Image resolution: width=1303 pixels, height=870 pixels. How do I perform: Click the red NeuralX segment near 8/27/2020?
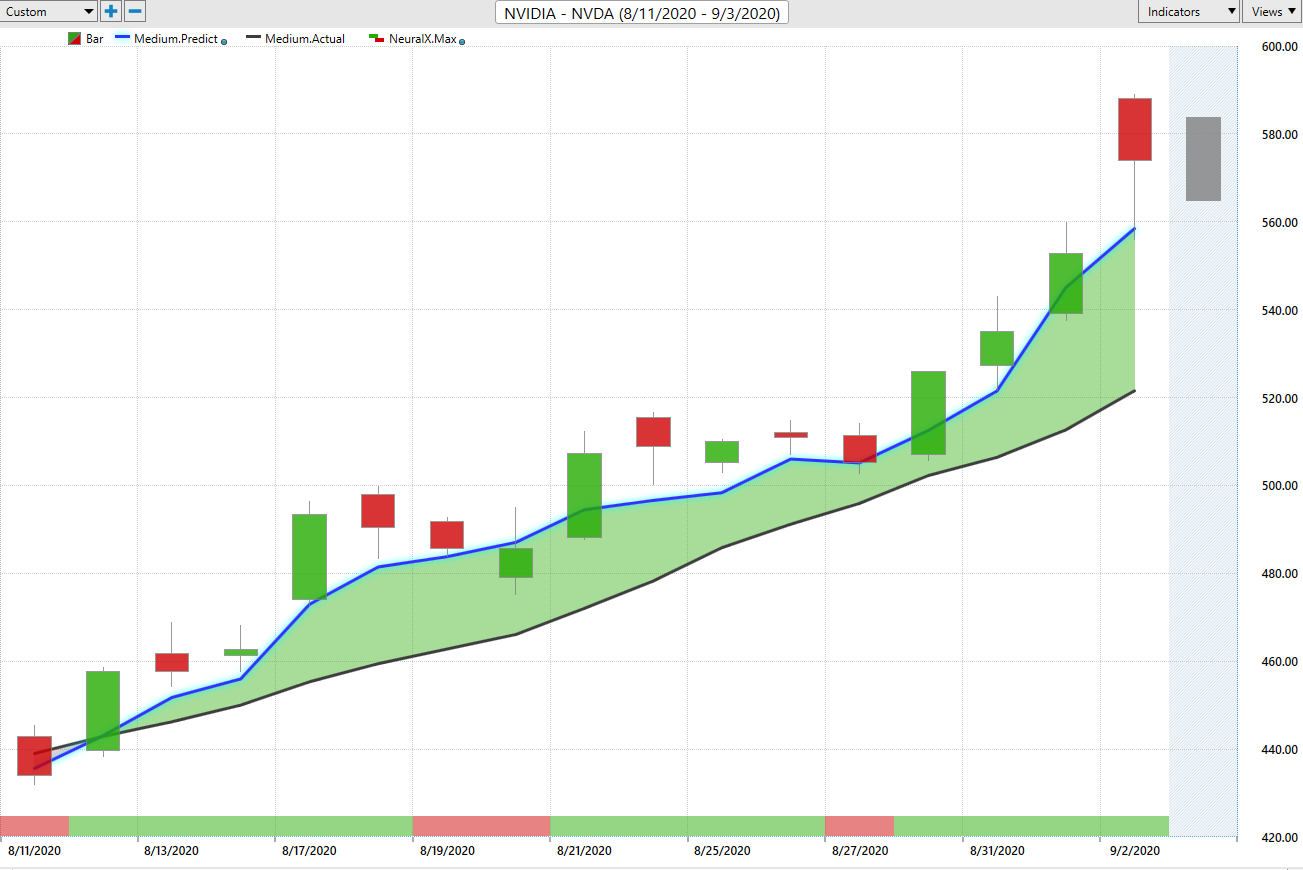pos(859,826)
